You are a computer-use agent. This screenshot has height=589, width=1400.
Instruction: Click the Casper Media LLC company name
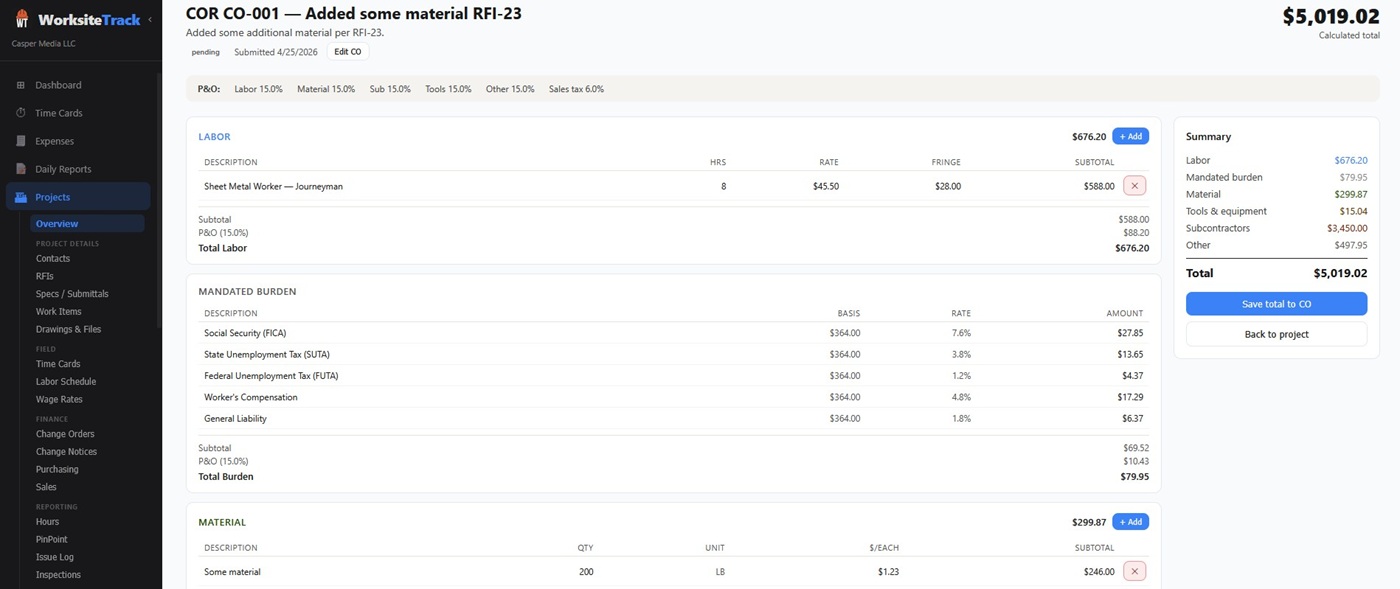(x=43, y=44)
